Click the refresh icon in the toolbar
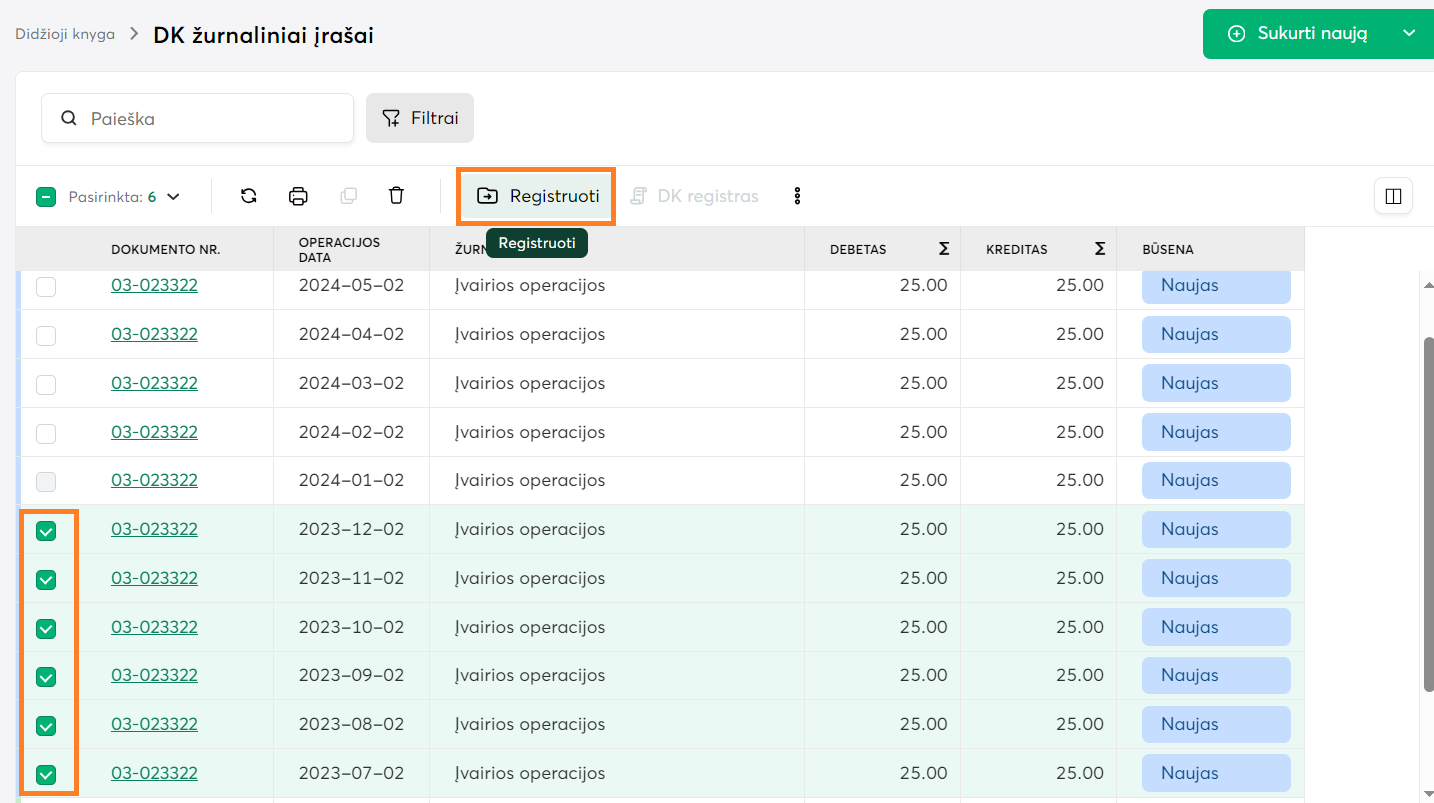The image size is (1434, 803). pos(249,196)
